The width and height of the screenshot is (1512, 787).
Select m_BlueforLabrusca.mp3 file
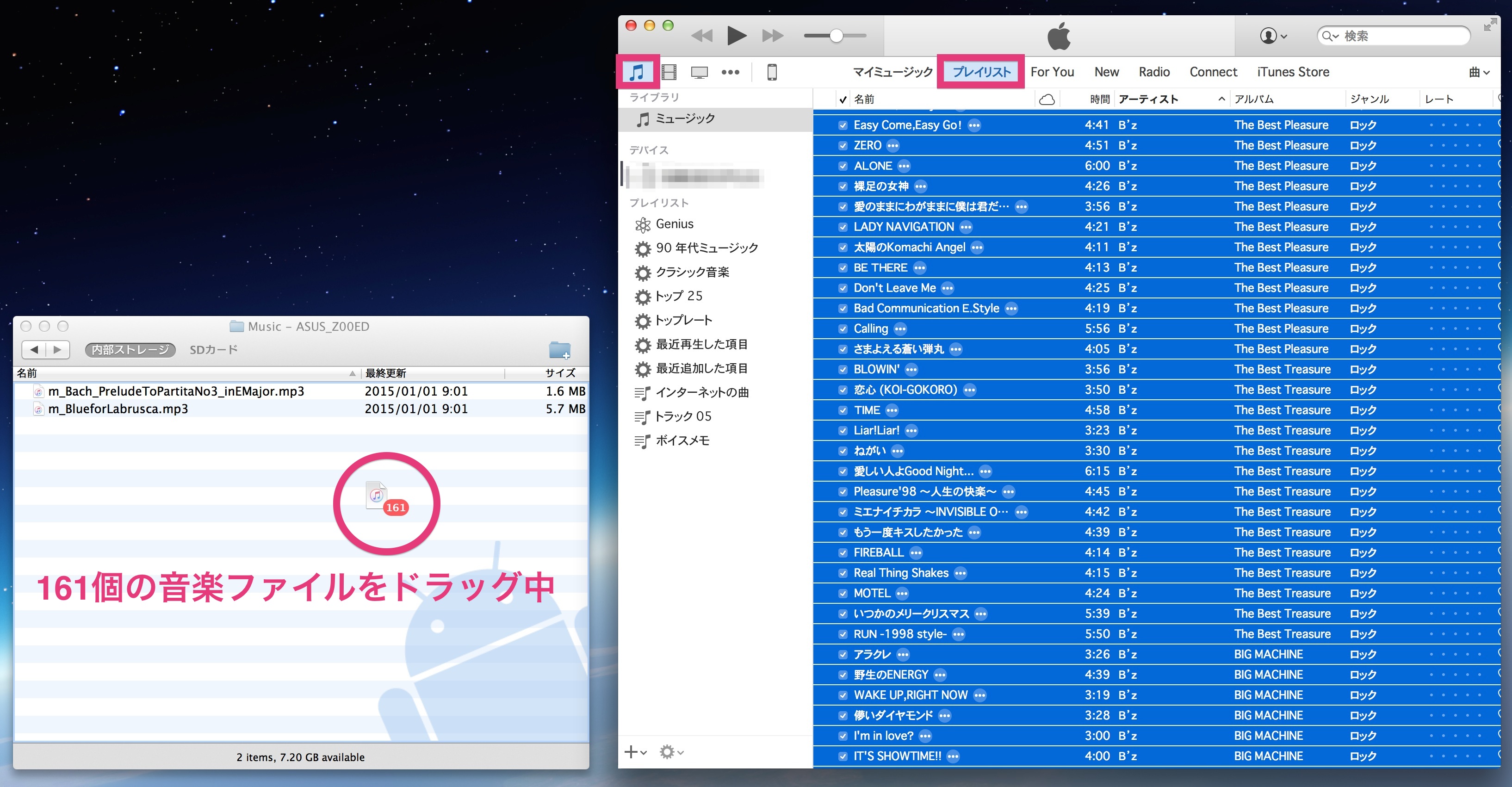(x=118, y=409)
